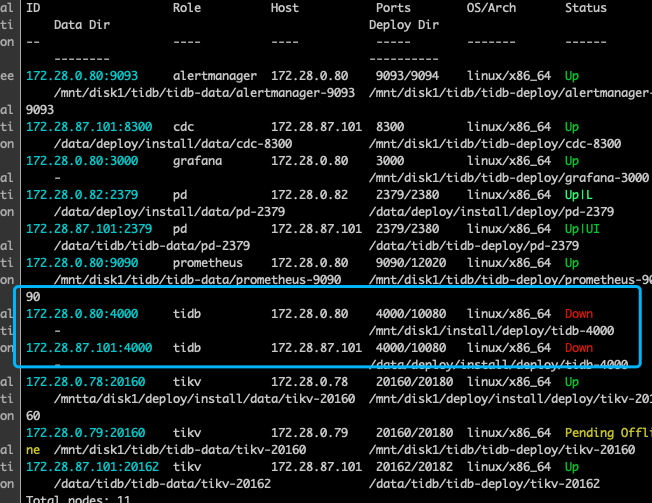Click the OS/Arch column header
Viewport: 652px width, 503px height.
click(491, 8)
